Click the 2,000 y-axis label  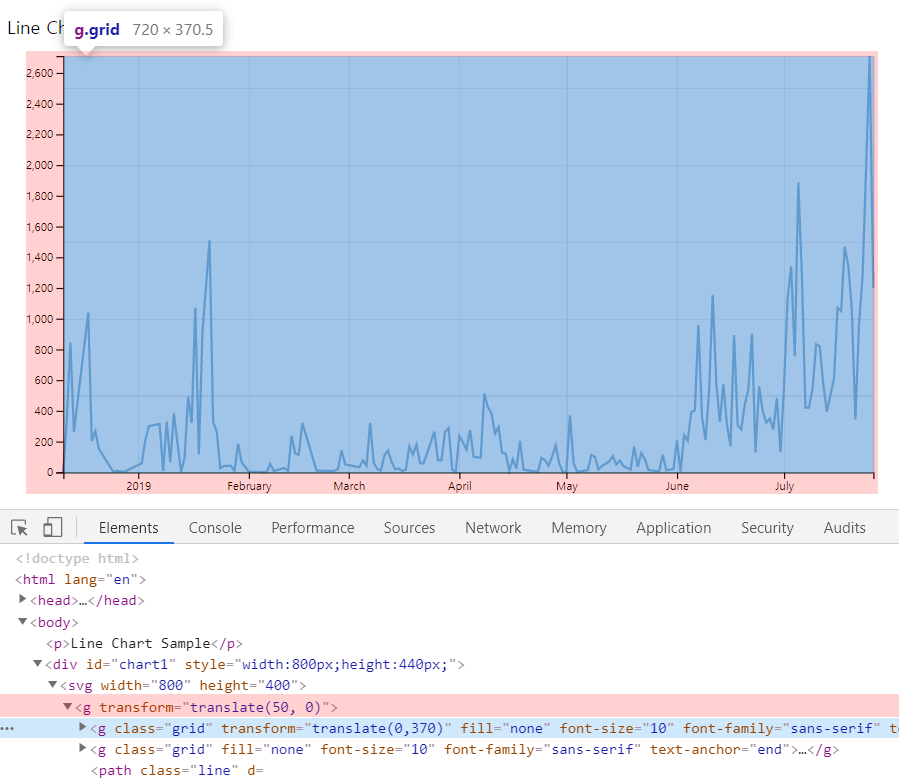[40, 165]
